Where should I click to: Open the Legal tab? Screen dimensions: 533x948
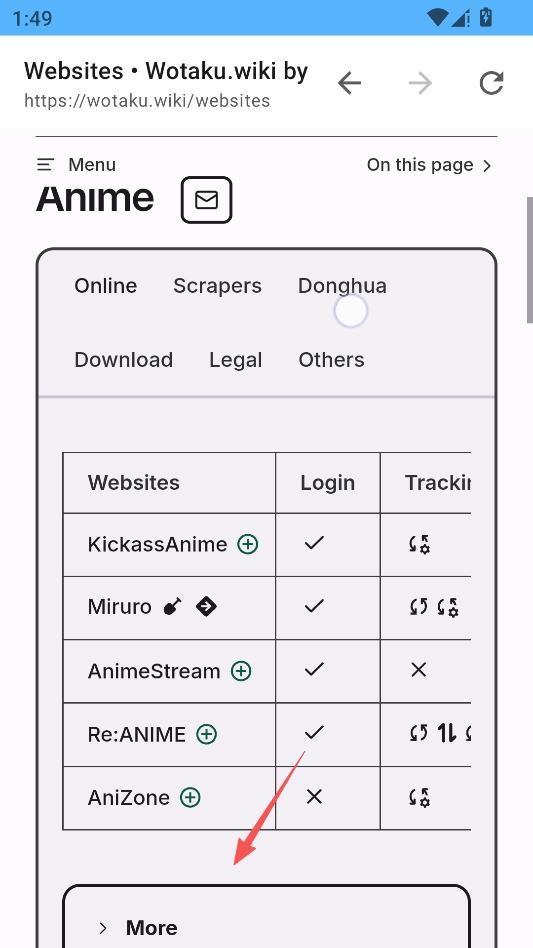(x=236, y=360)
